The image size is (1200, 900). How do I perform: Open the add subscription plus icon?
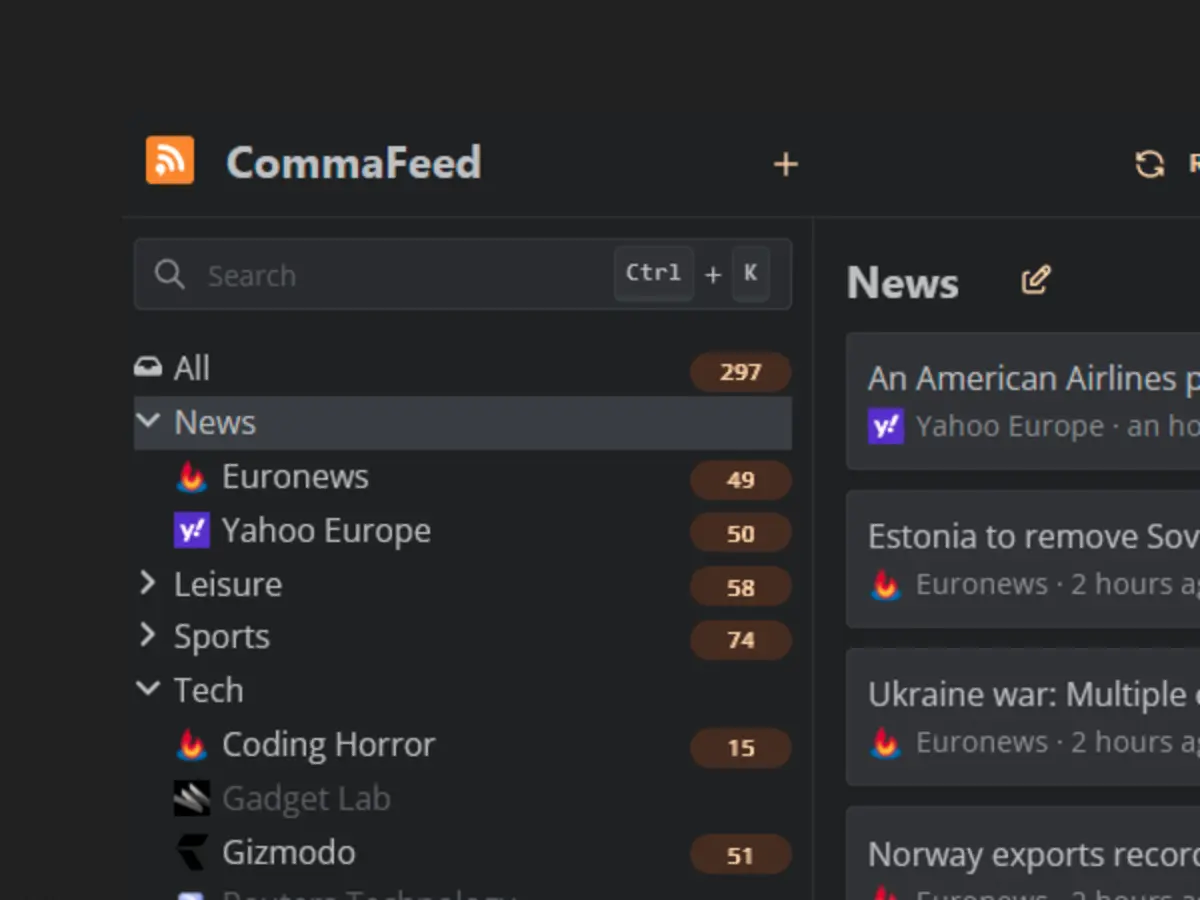(786, 164)
